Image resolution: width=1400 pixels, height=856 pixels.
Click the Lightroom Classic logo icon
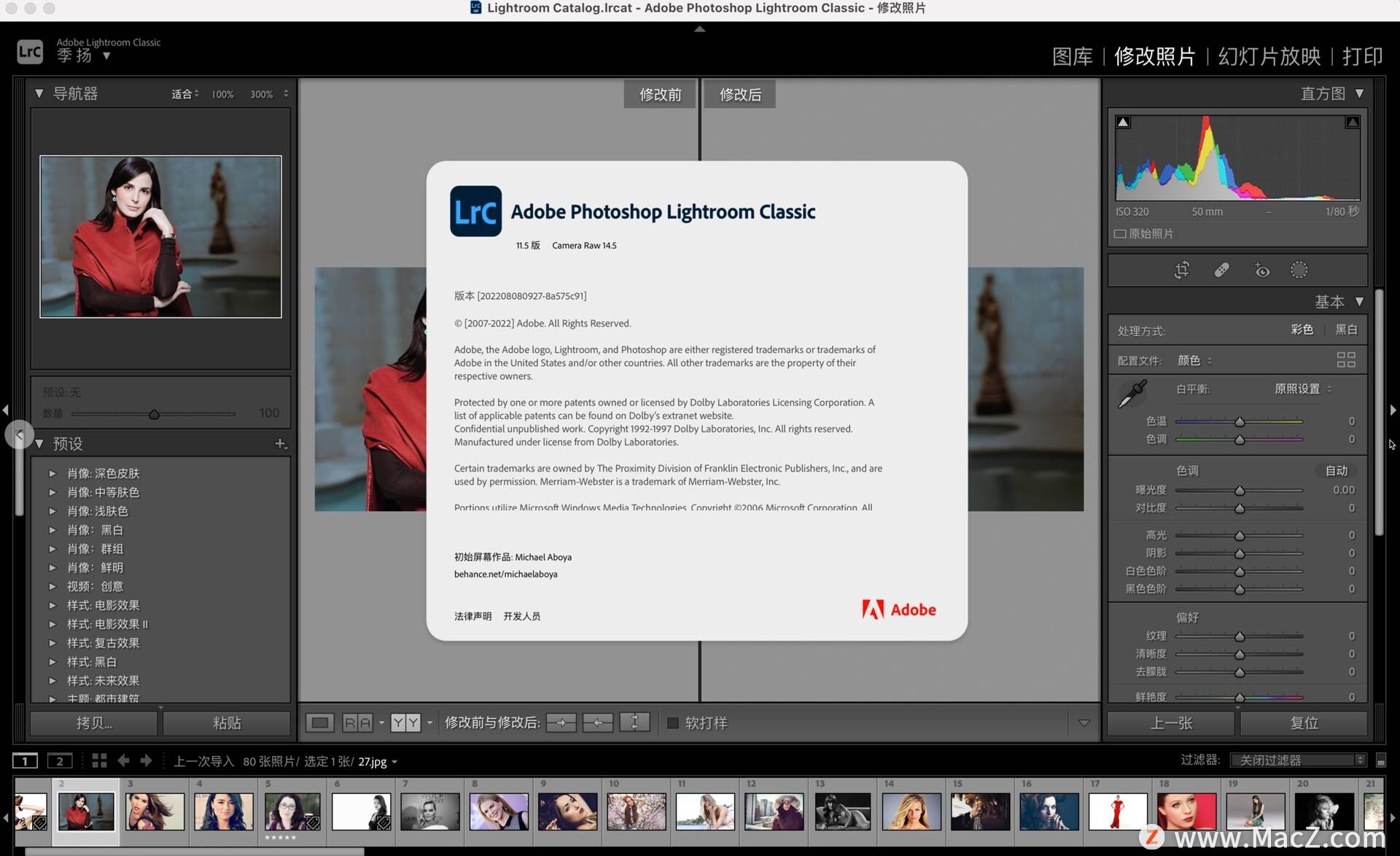(x=29, y=51)
